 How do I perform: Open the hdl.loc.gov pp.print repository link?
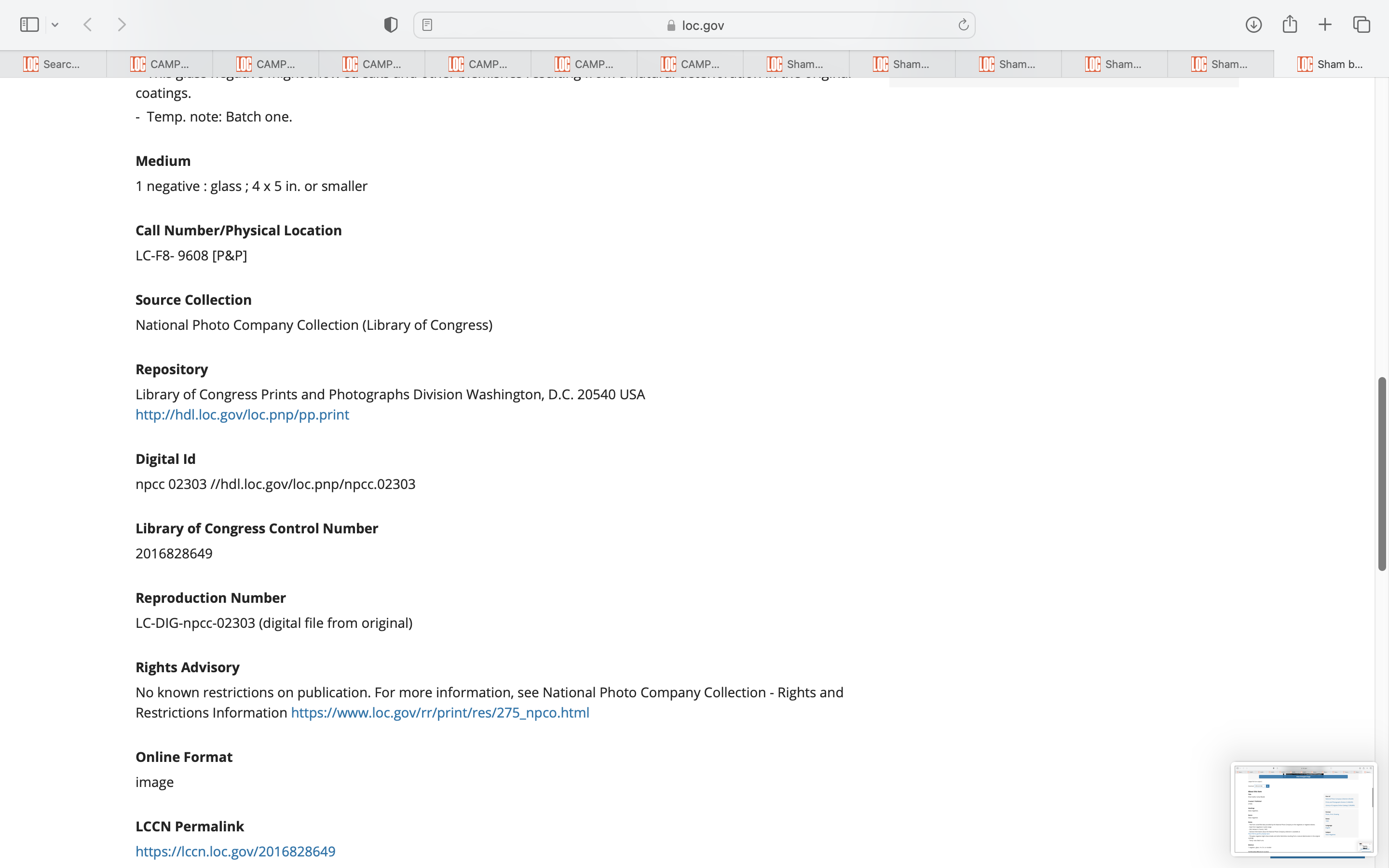coord(242,415)
